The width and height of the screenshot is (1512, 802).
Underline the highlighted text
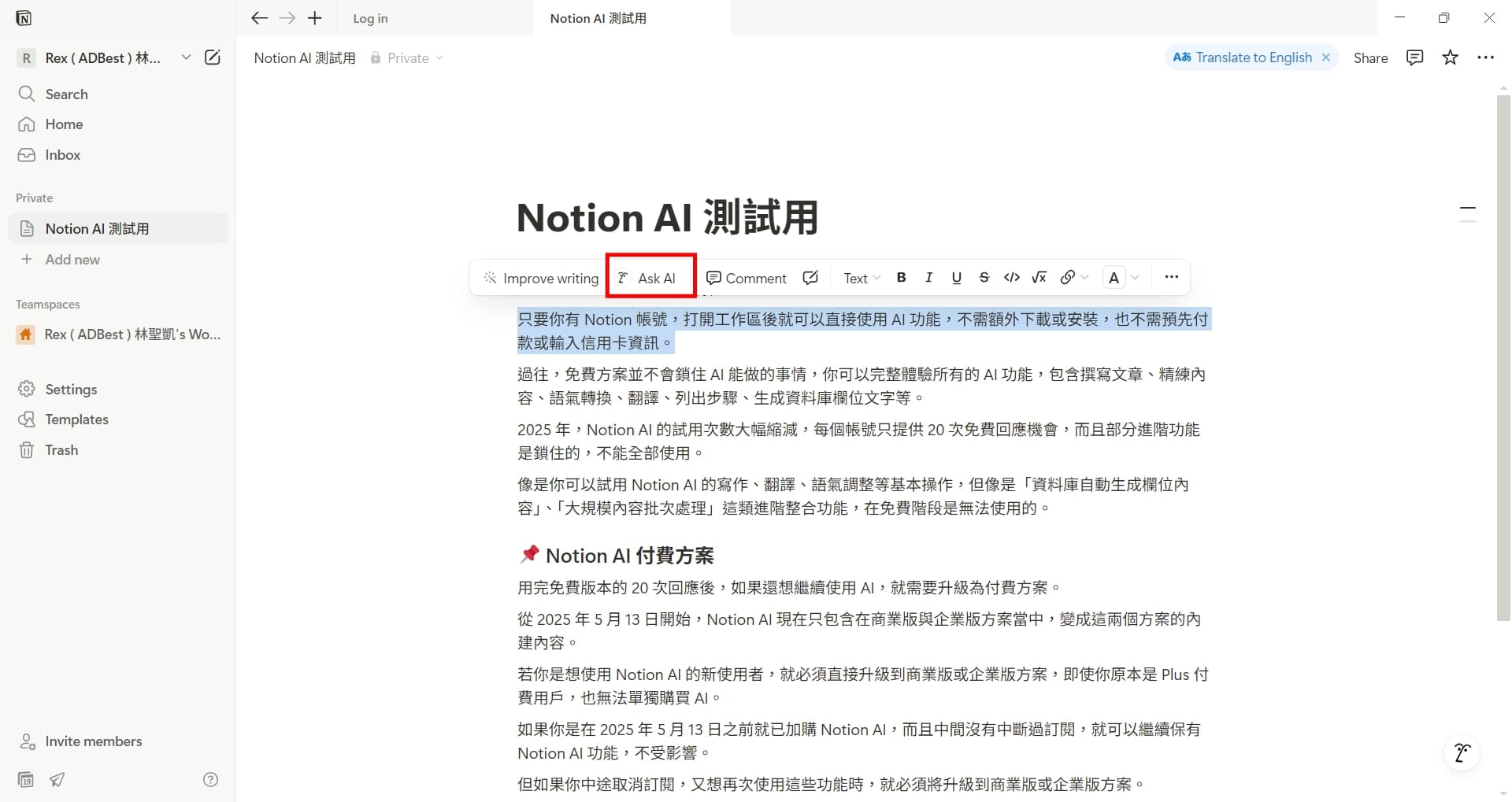tap(956, 277)
